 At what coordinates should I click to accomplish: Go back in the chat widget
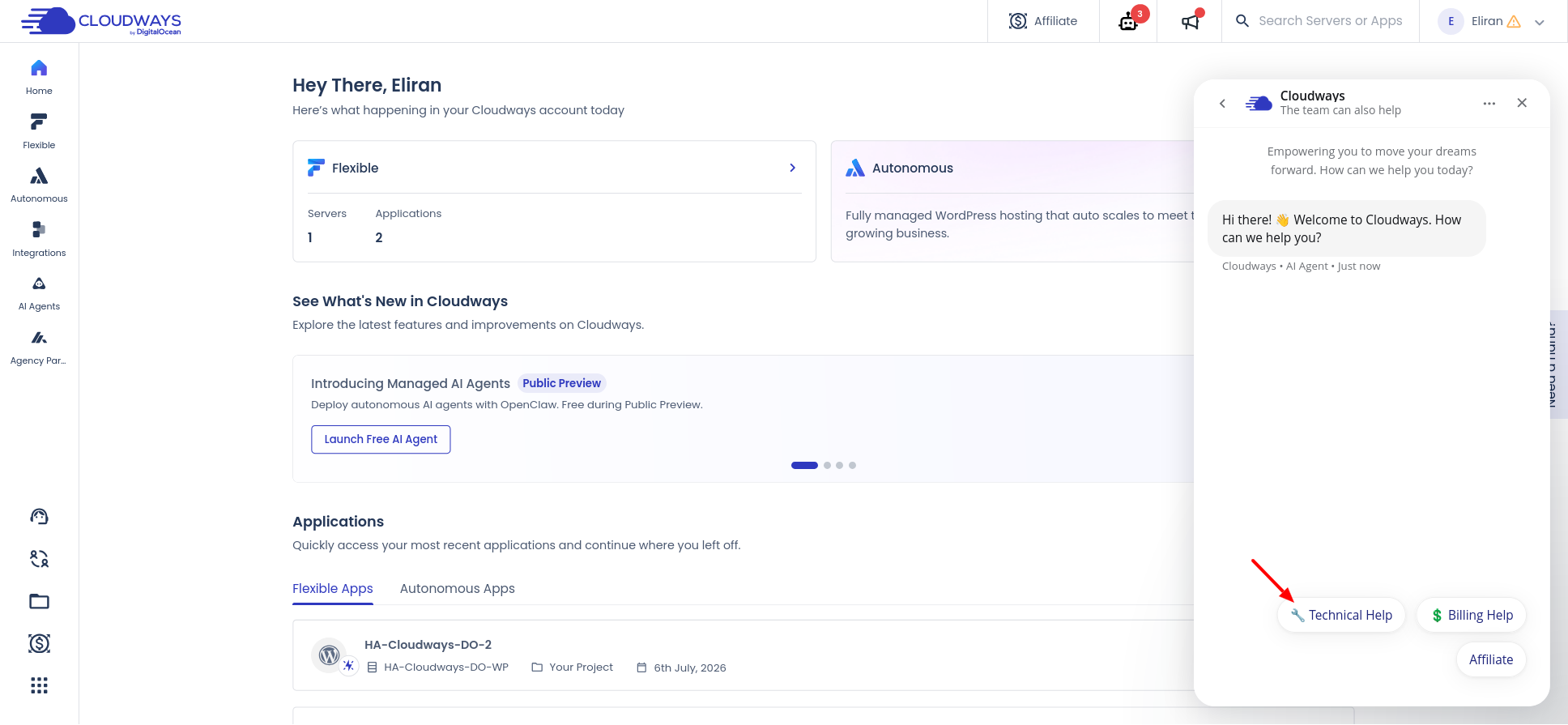point(1222,103)
